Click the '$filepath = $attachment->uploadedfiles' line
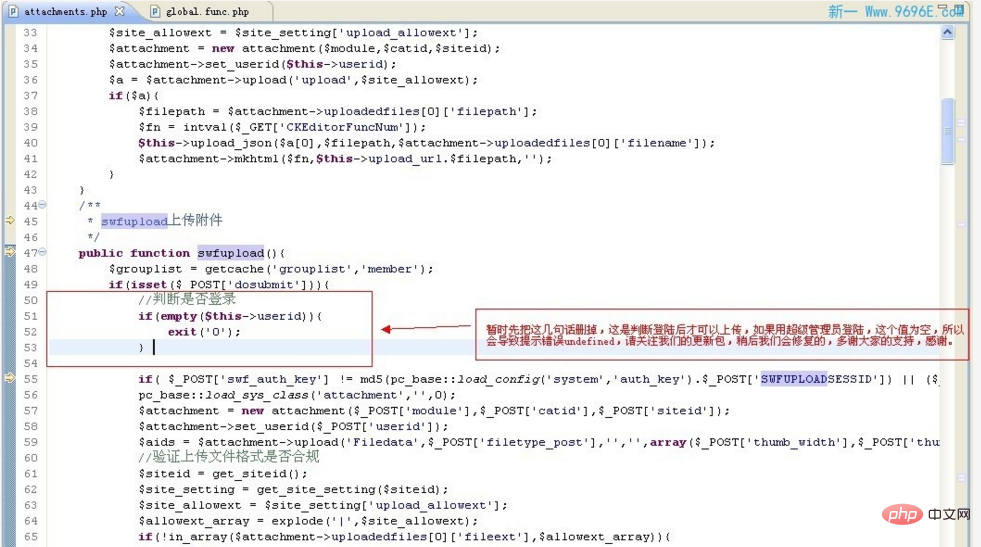The width and height of the screenshot is (981, 547). click(338, 111)
